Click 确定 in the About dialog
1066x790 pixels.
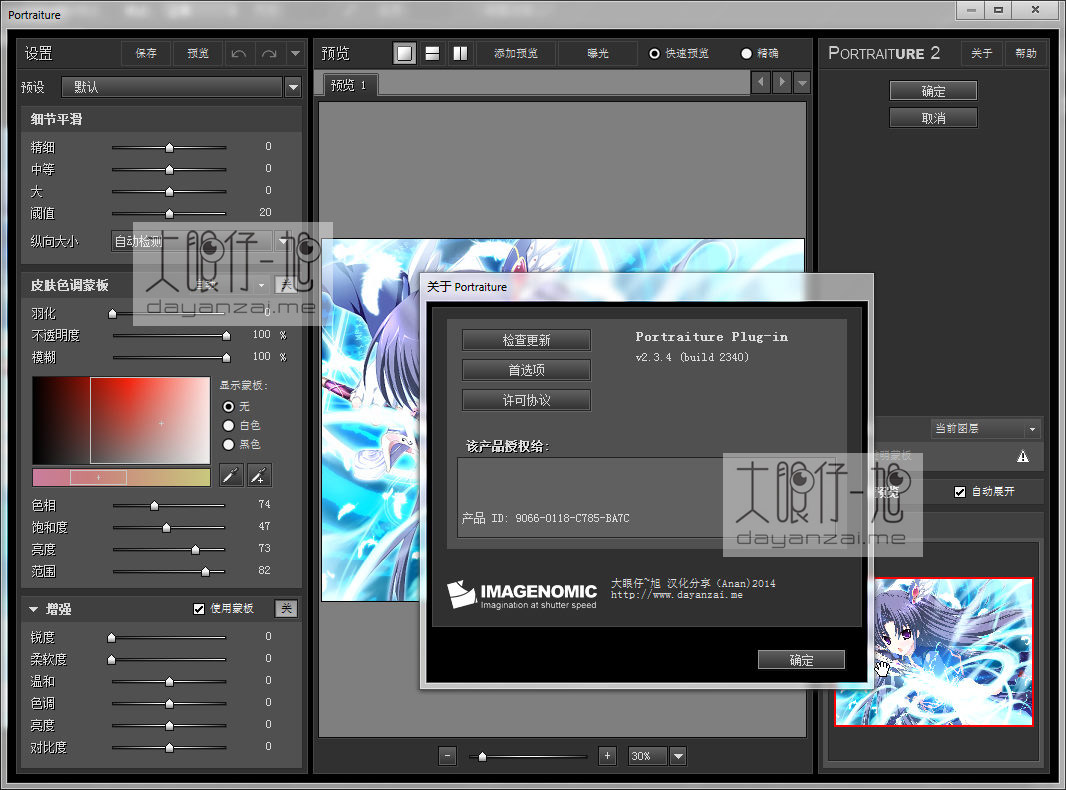(x=802, y=659)
